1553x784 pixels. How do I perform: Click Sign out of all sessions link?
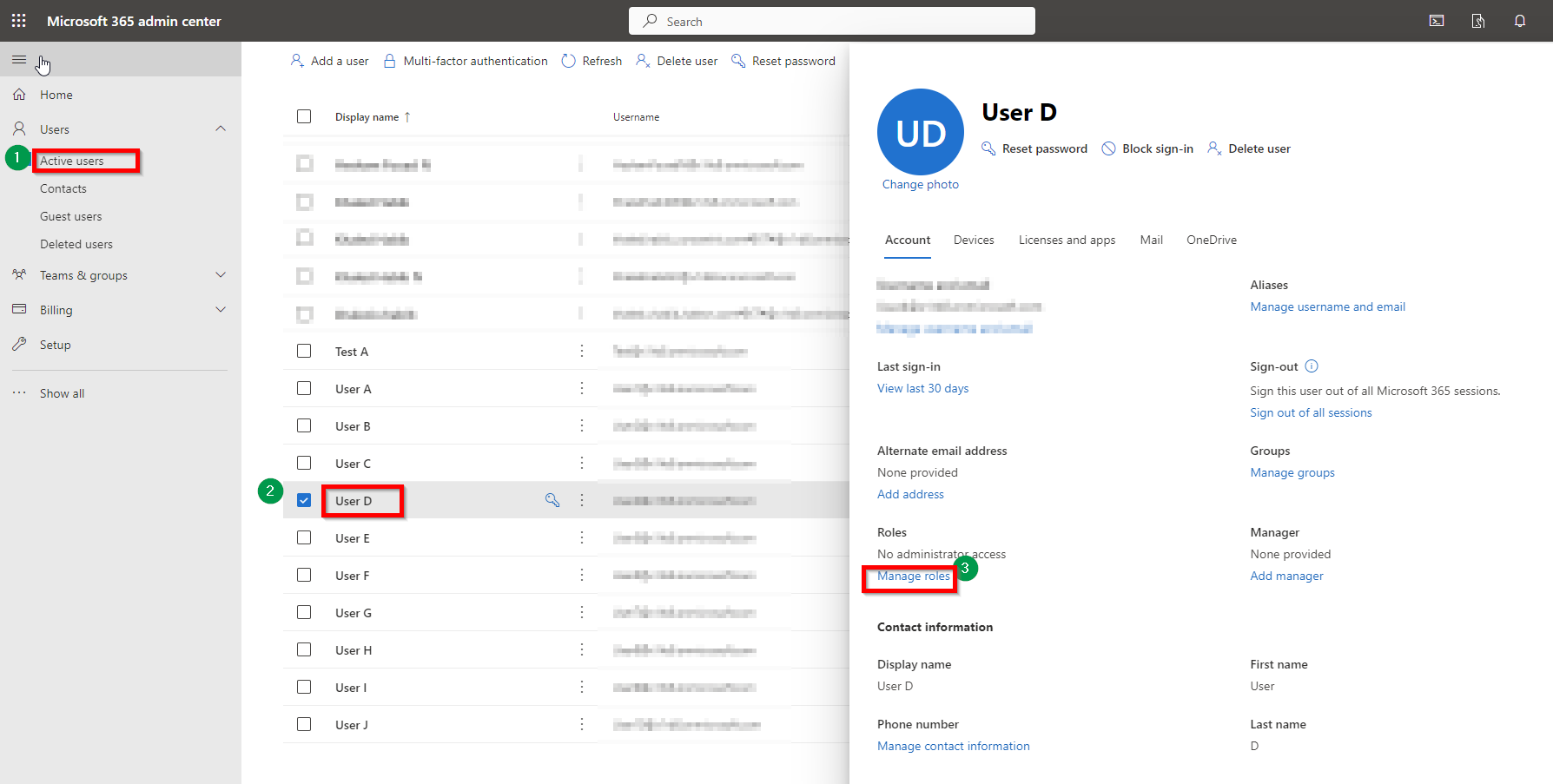(x=1311, y=412)
